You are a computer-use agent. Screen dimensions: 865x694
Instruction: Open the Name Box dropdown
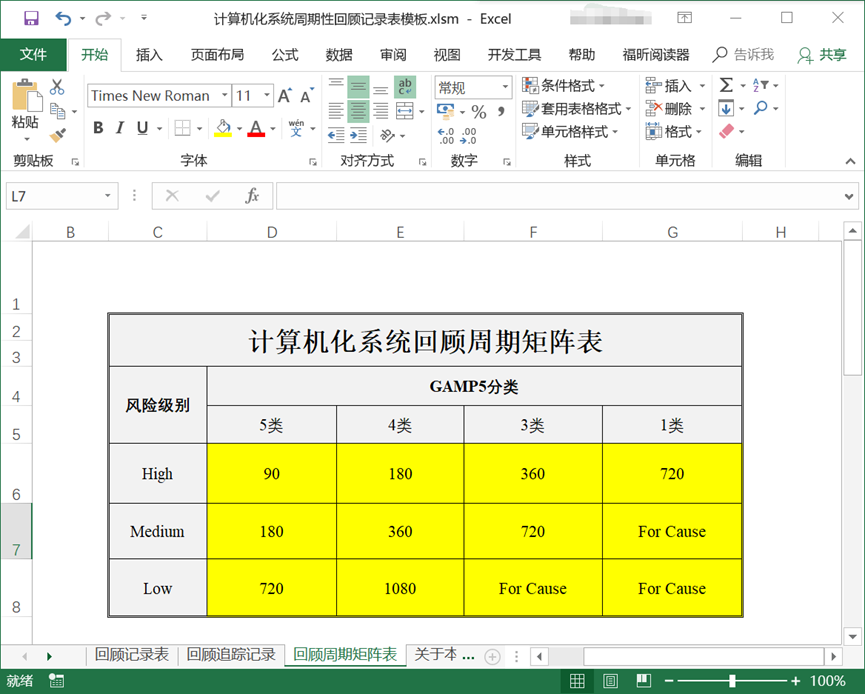point(108,197)
